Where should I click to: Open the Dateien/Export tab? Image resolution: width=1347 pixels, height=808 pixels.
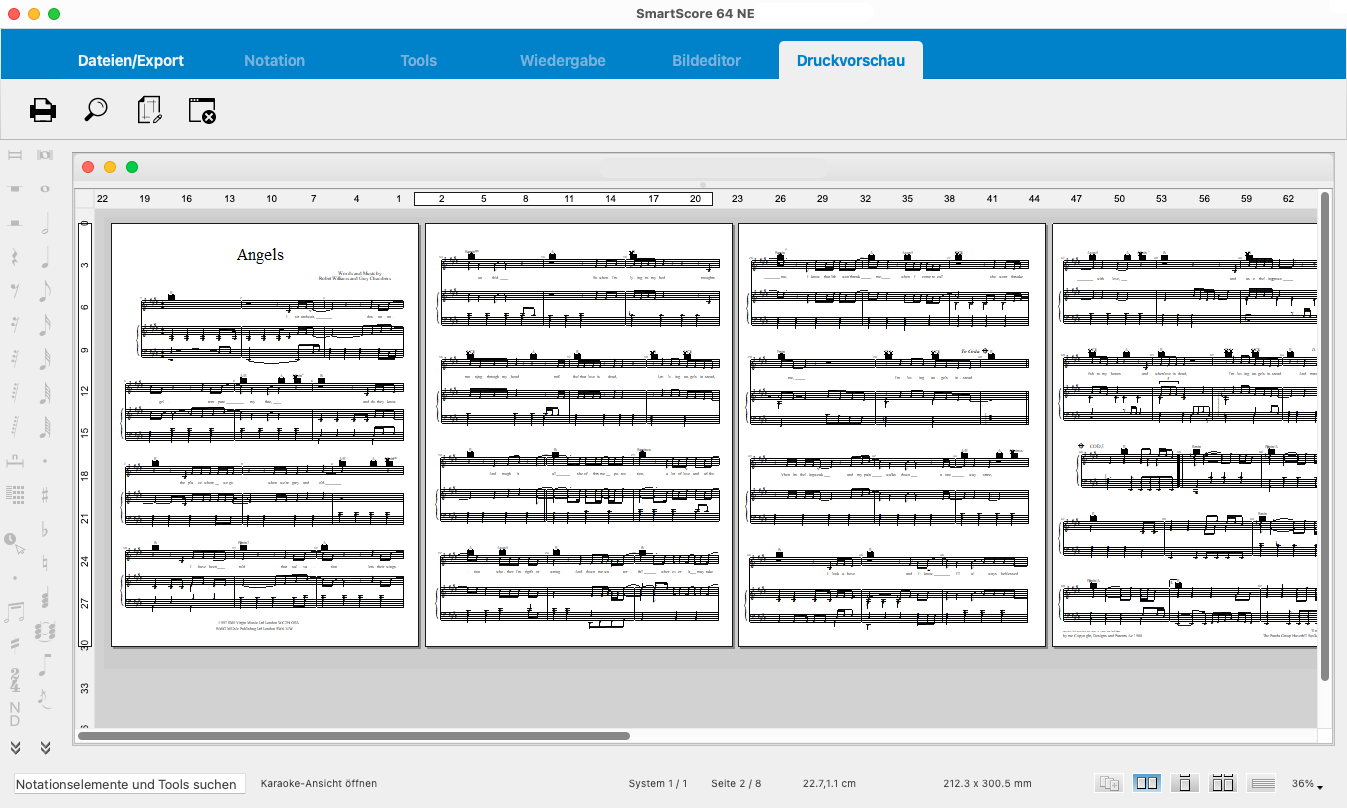(x=131, y=60)
